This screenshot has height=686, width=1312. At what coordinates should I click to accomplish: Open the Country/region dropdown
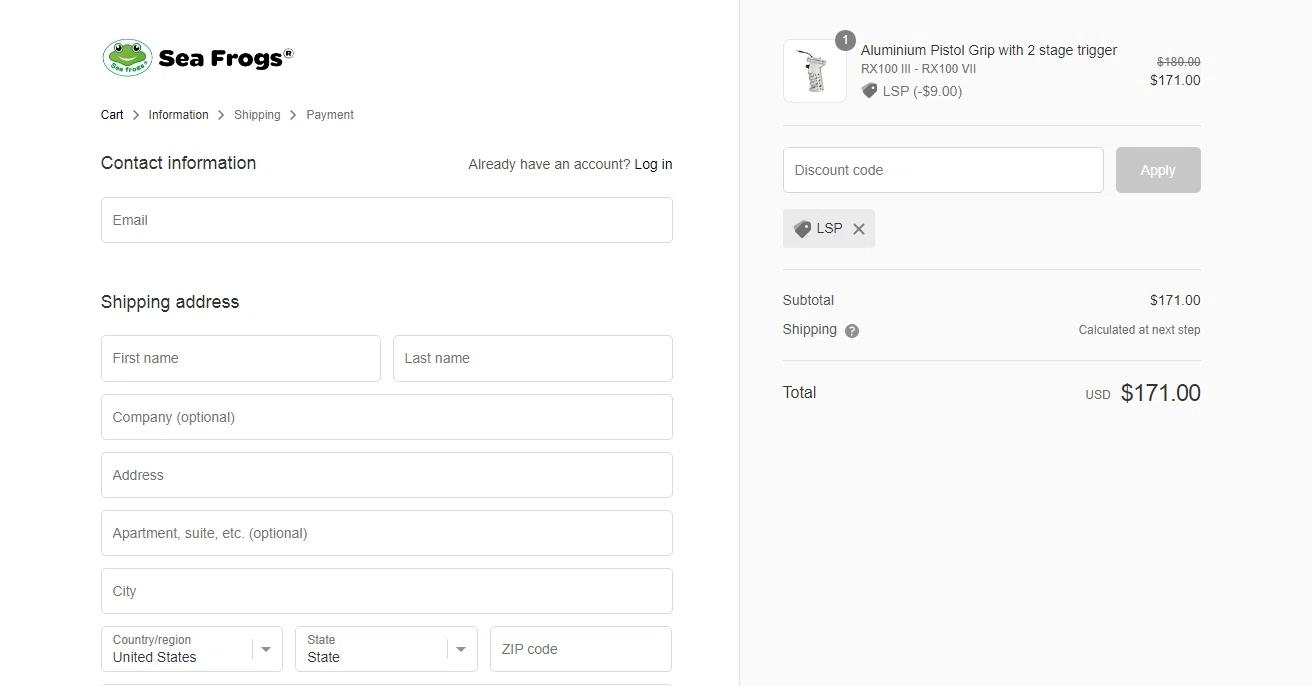(x=192, y=649)
